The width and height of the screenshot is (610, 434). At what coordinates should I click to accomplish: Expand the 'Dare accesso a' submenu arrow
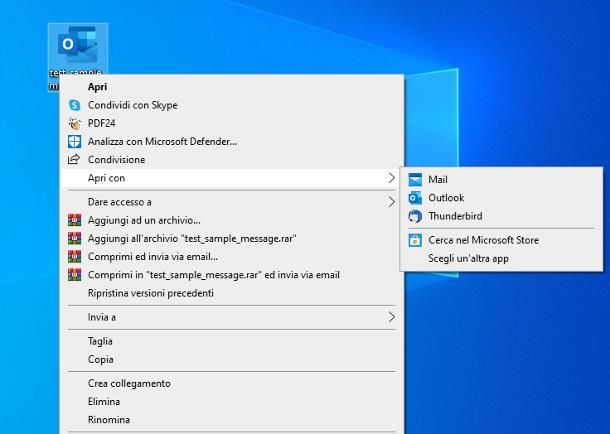(391, 202)
